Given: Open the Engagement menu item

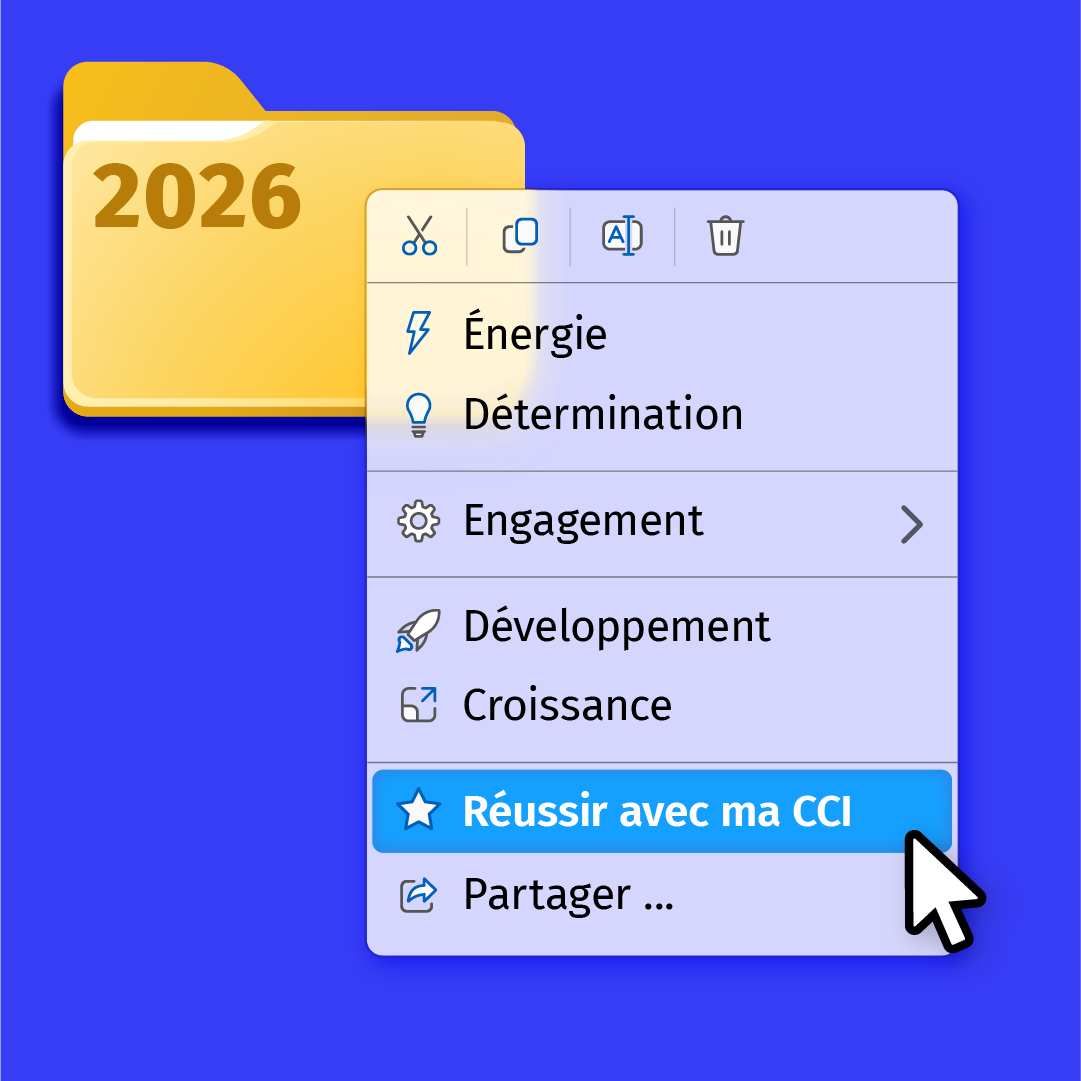Looking at the screenshot, I should [583, 521].
